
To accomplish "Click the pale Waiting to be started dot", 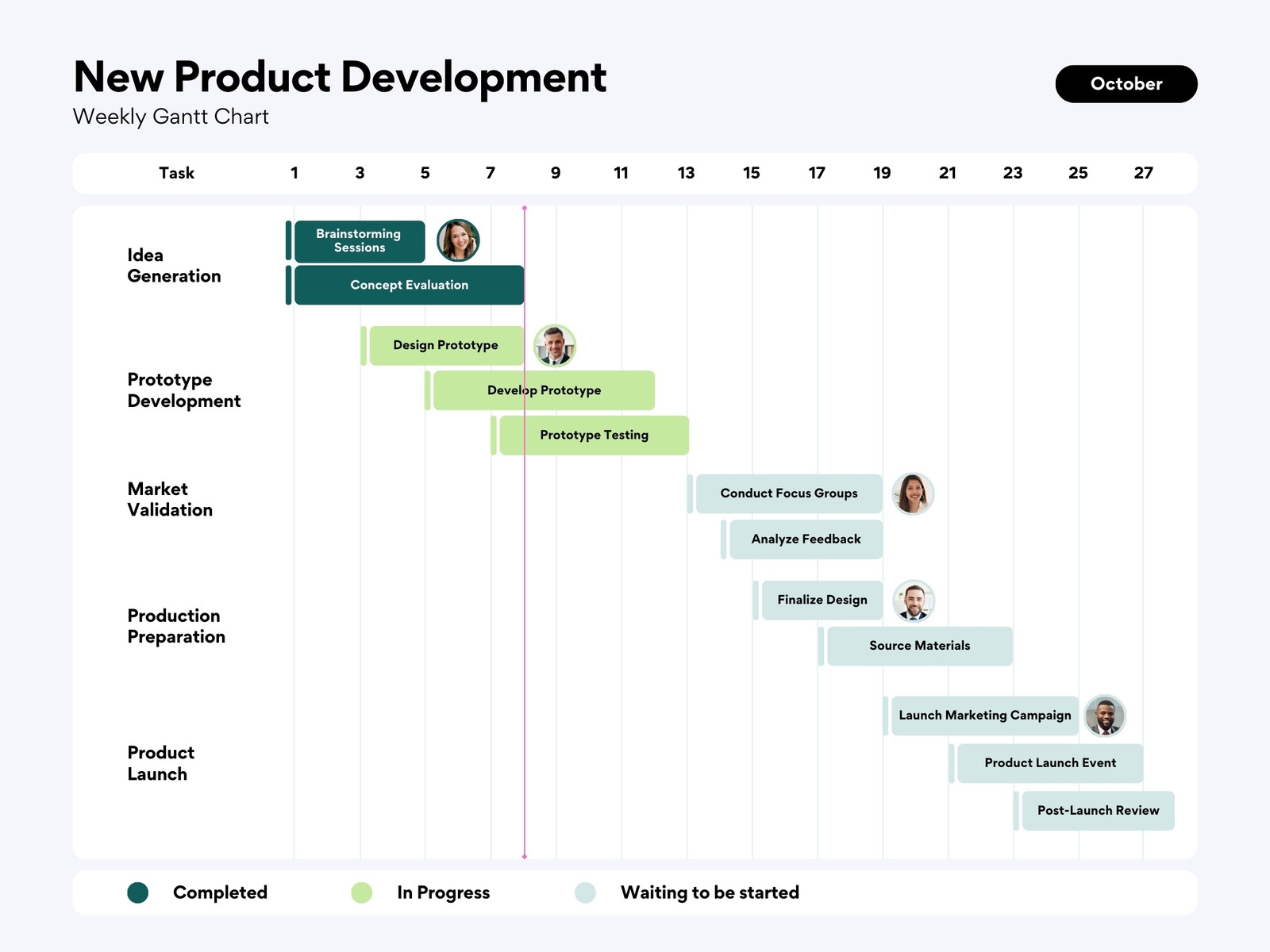I will point(585,892).
